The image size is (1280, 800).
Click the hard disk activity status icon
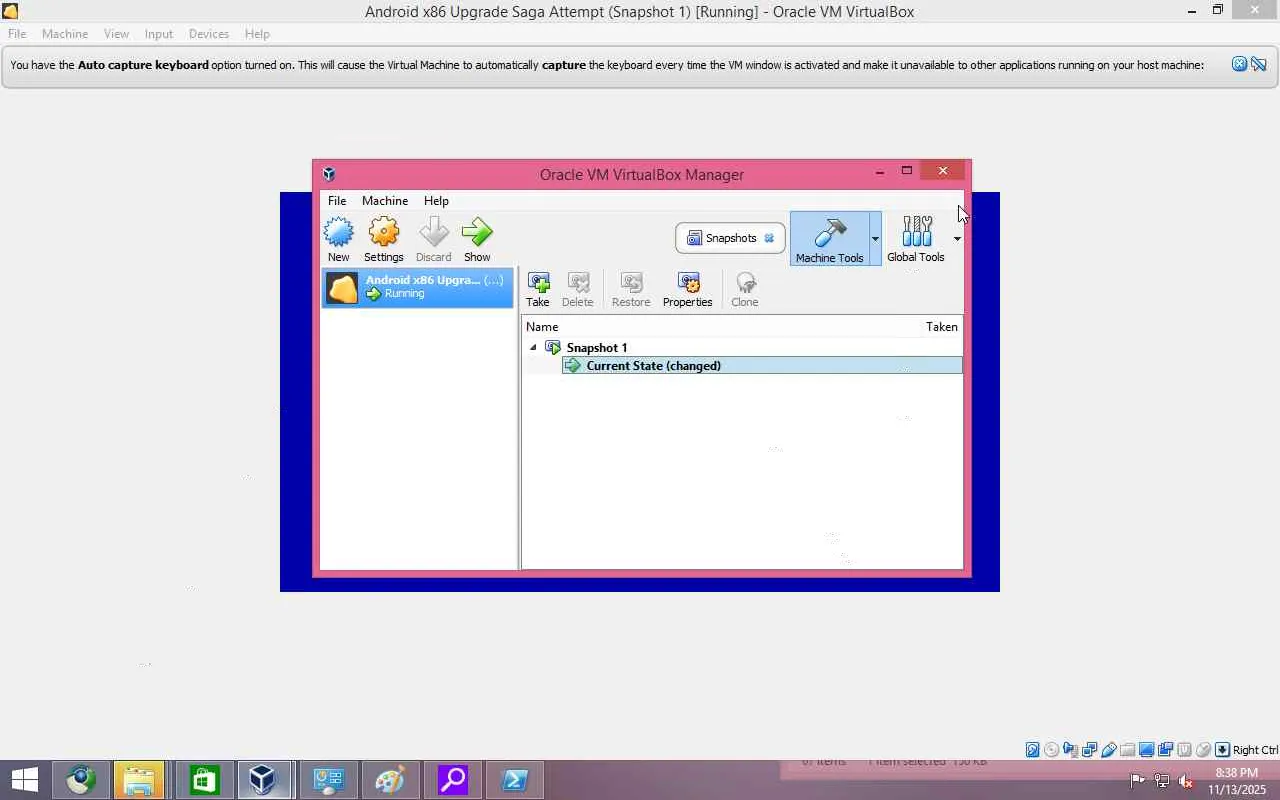(1033, 750)
